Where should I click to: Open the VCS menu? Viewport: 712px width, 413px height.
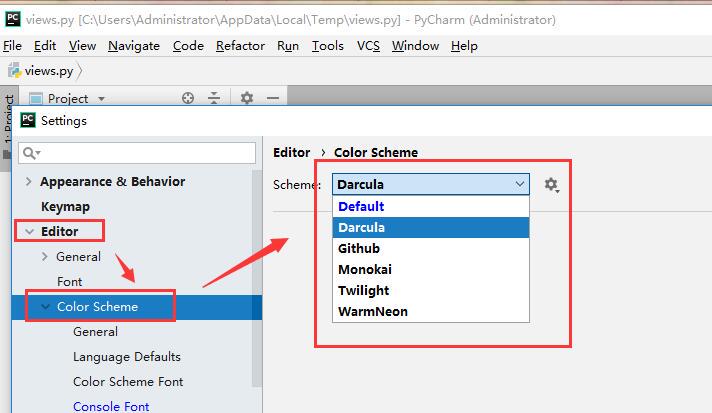click(368, 46)
